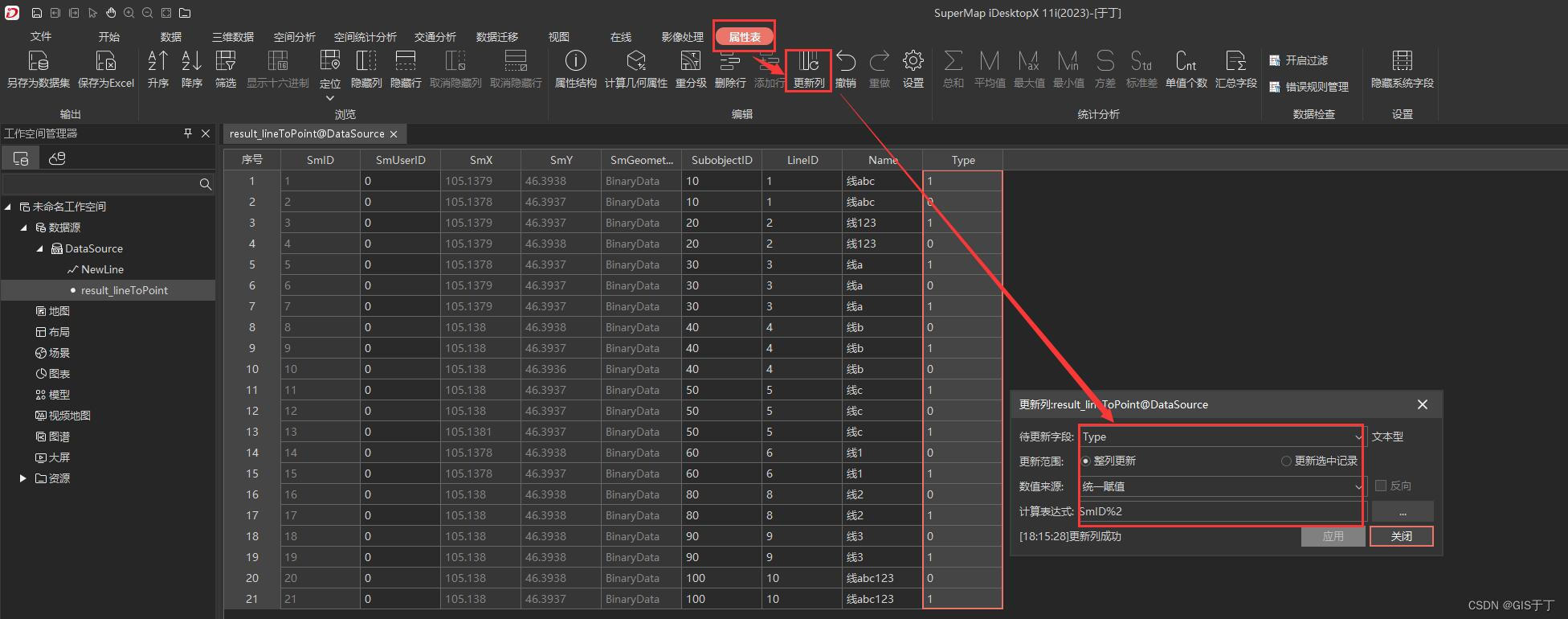Viewport: 1568px width, 619px height.
Task: Switch to the 视图 ribbon tab
Action: click(x=559, y=37)
